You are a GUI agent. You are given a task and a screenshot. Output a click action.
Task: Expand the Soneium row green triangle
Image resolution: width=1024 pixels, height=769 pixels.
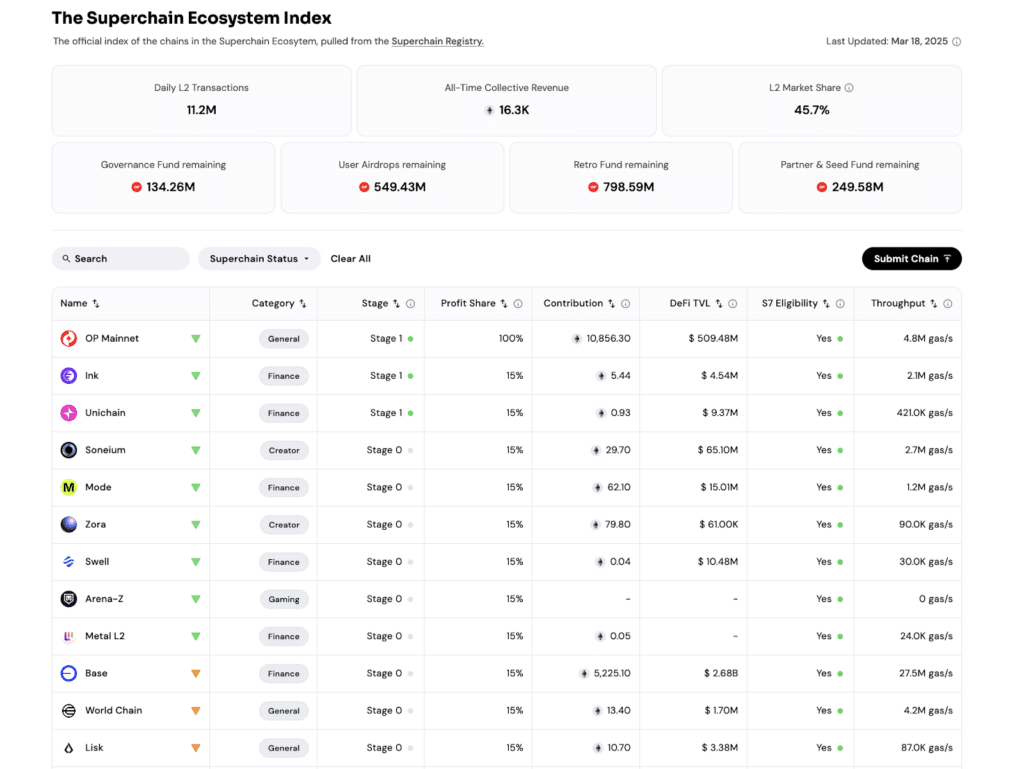(x=195, y=450)
